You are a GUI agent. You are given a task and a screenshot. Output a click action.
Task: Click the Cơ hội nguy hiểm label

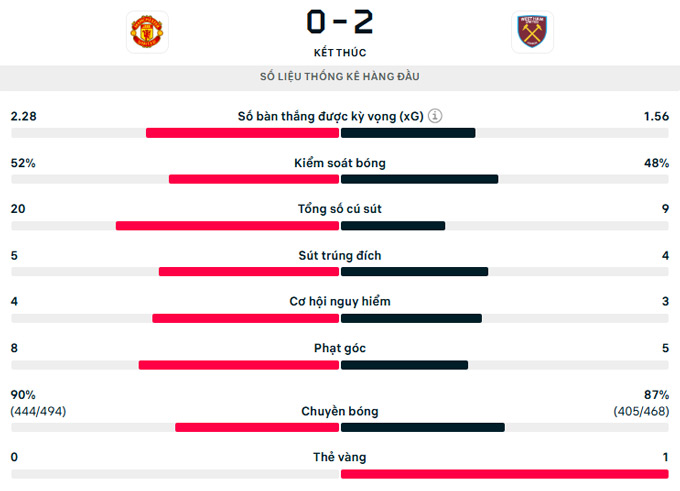[x=340, y=301]
